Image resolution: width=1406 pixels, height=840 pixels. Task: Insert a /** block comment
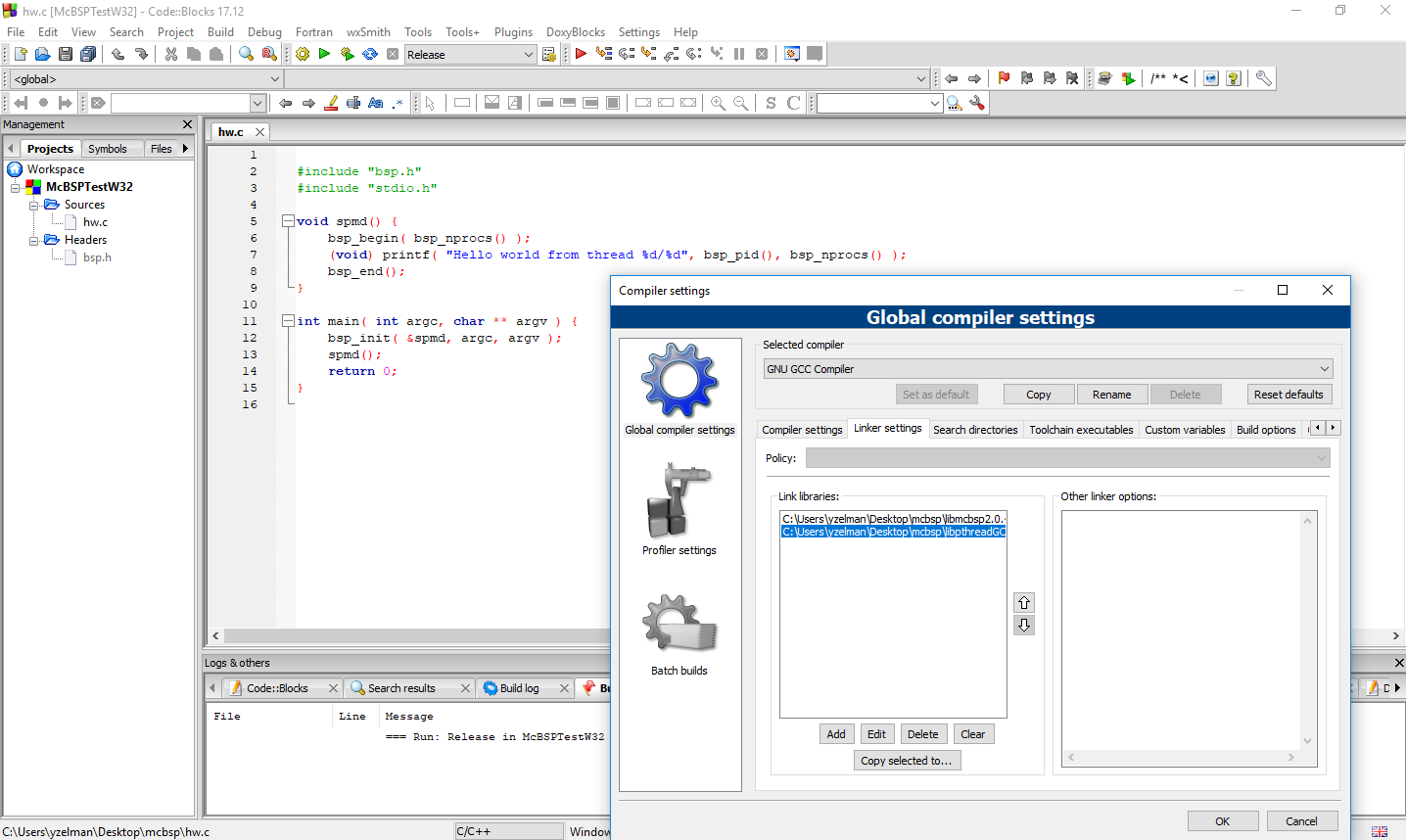tap(1158, 78)
